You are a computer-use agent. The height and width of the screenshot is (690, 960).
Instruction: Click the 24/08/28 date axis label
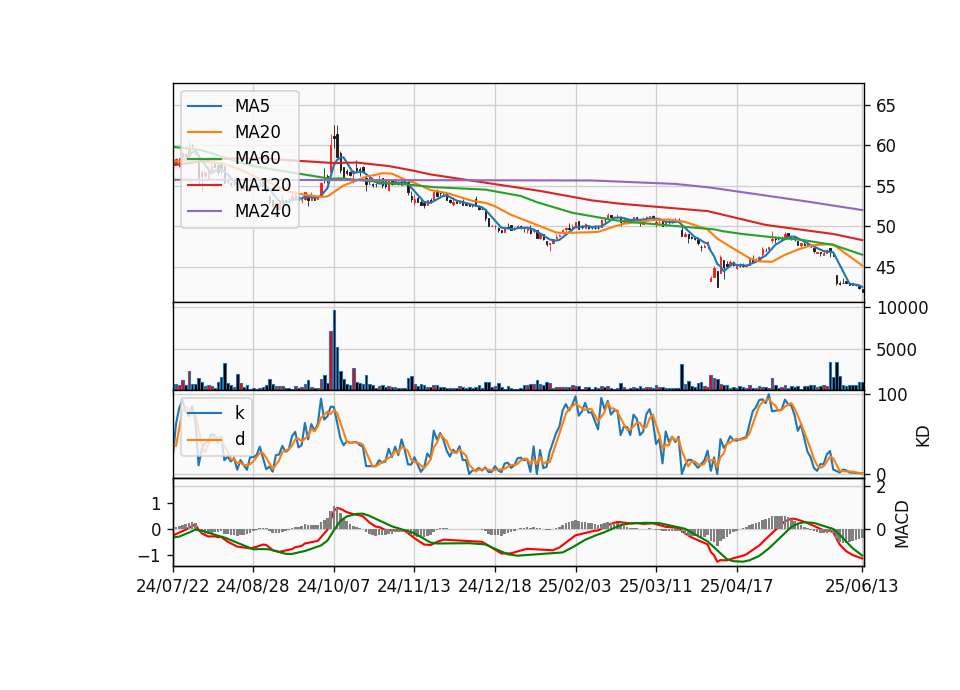click(x=253, y=586)
